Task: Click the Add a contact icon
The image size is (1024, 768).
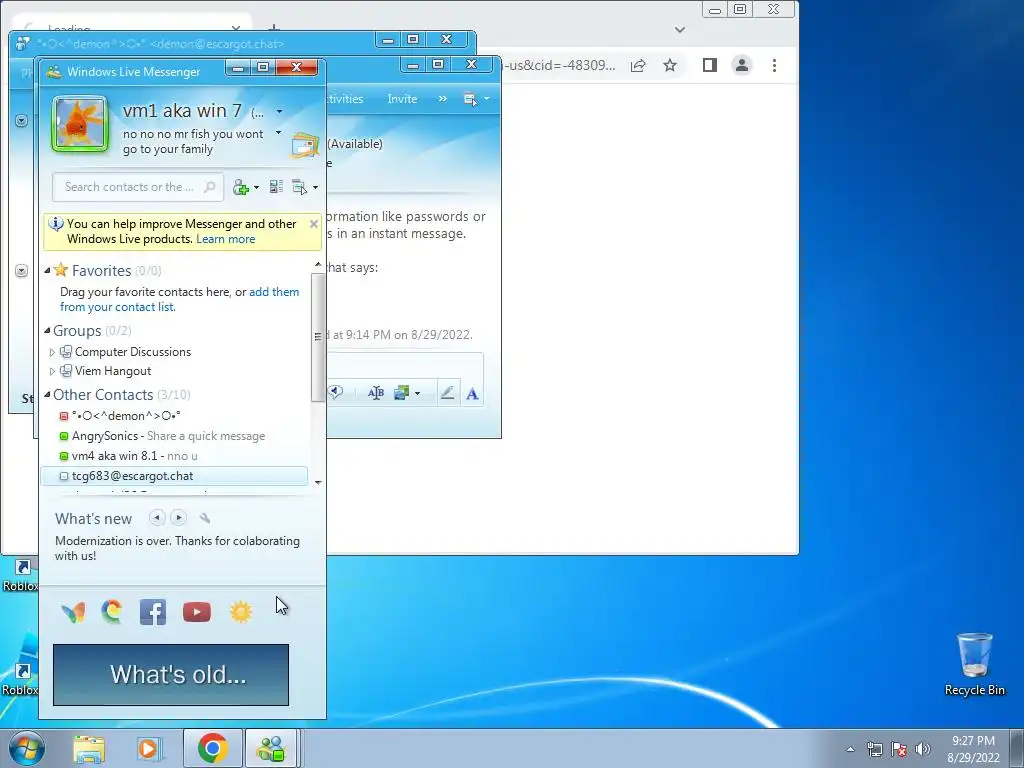Action: (x=240, y=187)
